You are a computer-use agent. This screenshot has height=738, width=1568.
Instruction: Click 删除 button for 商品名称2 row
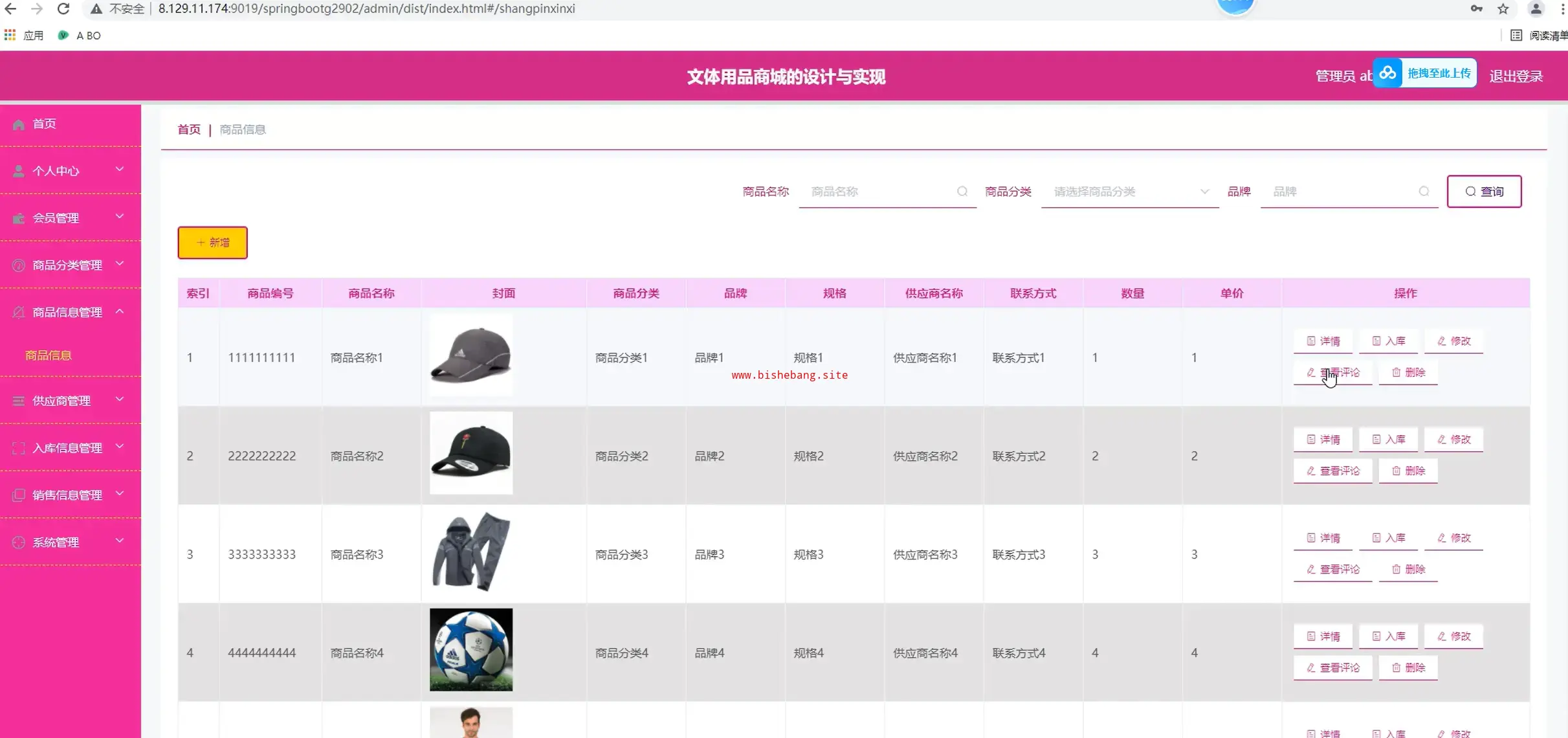[x=1408, y=471]
